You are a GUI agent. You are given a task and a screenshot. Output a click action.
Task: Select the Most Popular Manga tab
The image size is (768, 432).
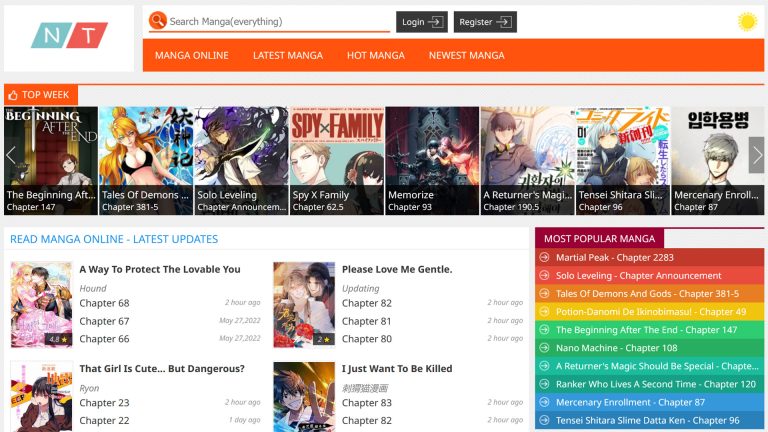tap(600, 239)
